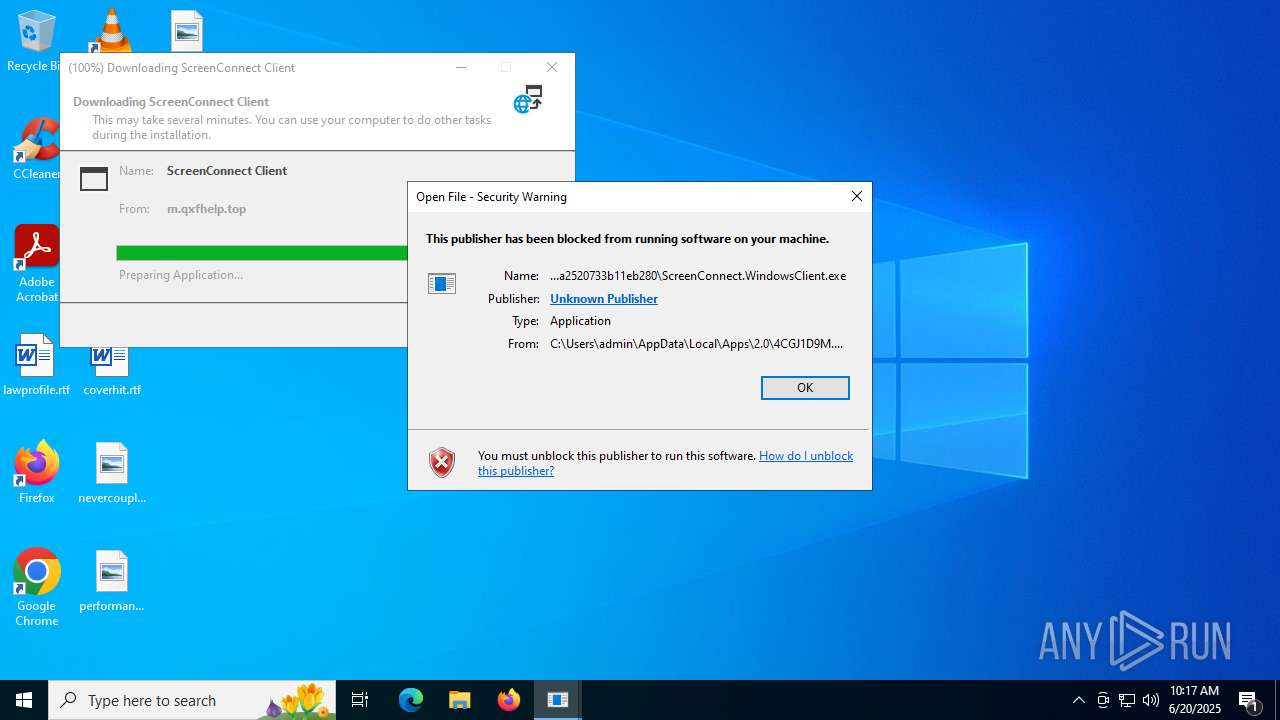Click the security tray icon beside hidden-icons chevron
Image resolution: width=1280 pixels, height=720 pixels.
click(1103, 700)
